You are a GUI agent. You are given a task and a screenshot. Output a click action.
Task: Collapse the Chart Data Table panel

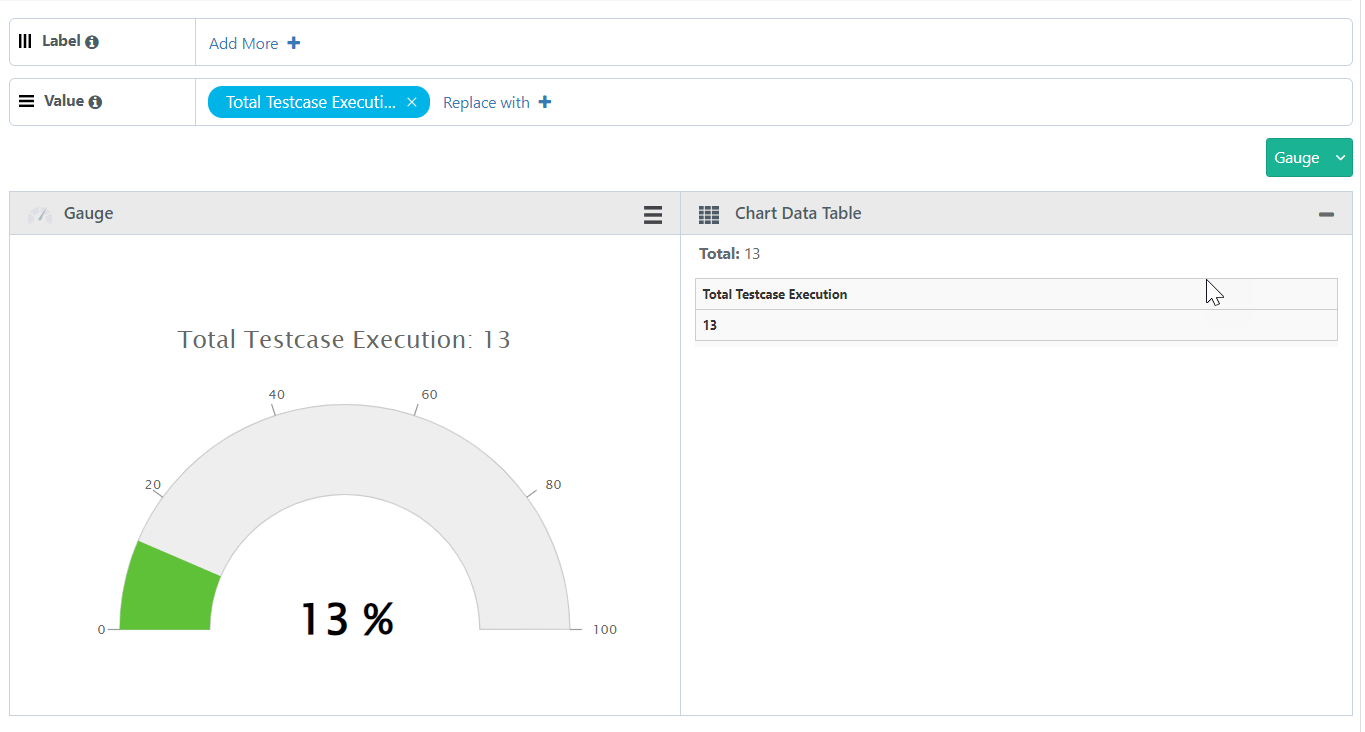(1326, 214)
